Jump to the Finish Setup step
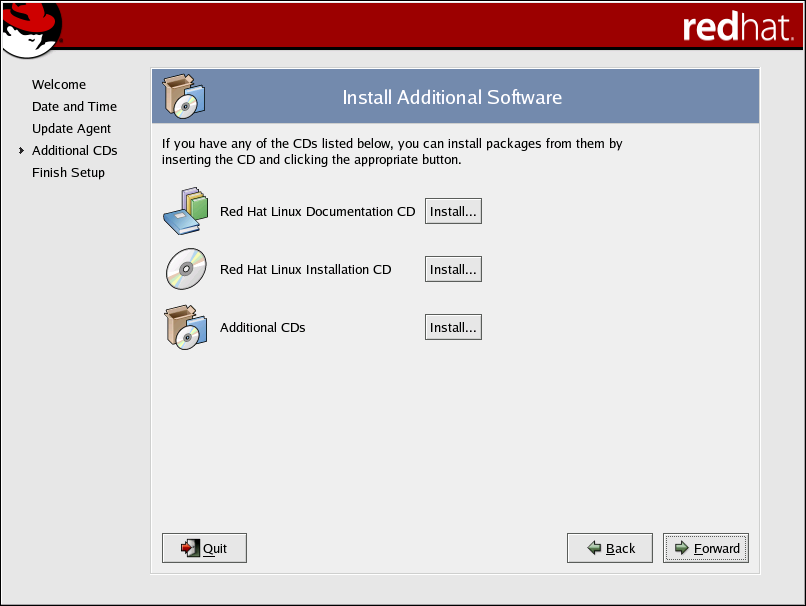The width and height of the screenshot is (806, 606). 68,173
